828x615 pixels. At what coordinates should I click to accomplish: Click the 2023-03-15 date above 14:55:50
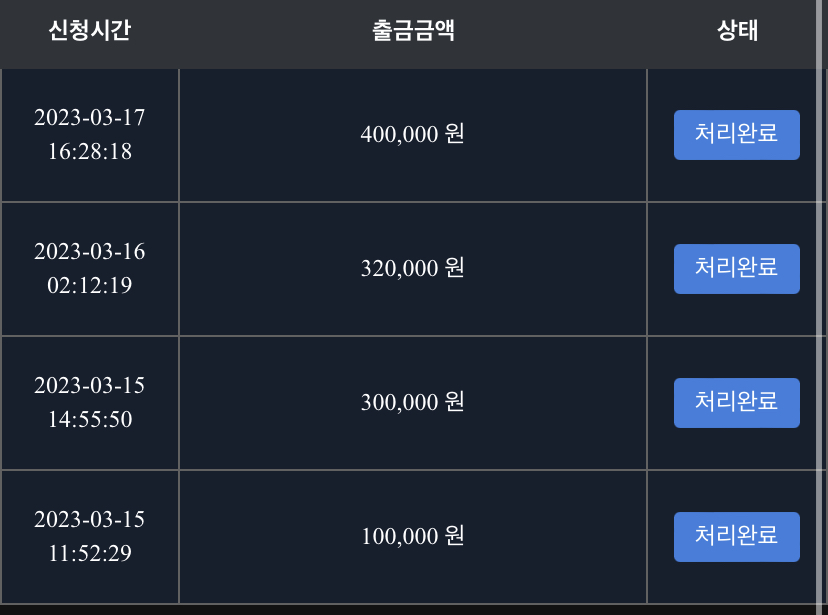90,385
